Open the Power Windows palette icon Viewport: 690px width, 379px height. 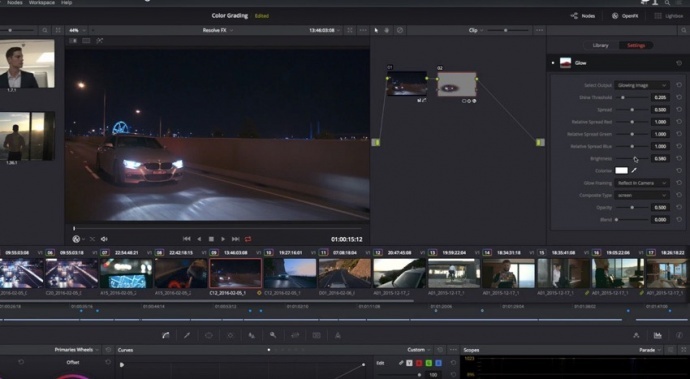(209, 335)
